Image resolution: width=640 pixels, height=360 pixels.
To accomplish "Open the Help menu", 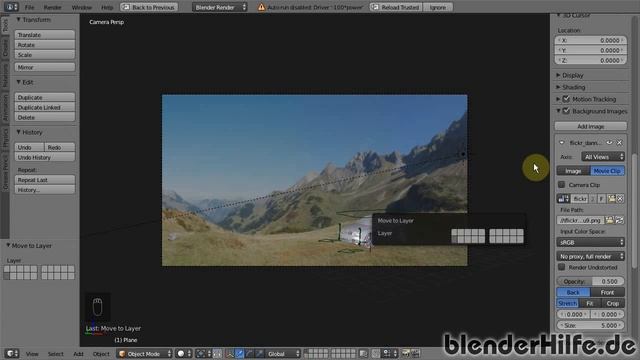I will [107, 7].
